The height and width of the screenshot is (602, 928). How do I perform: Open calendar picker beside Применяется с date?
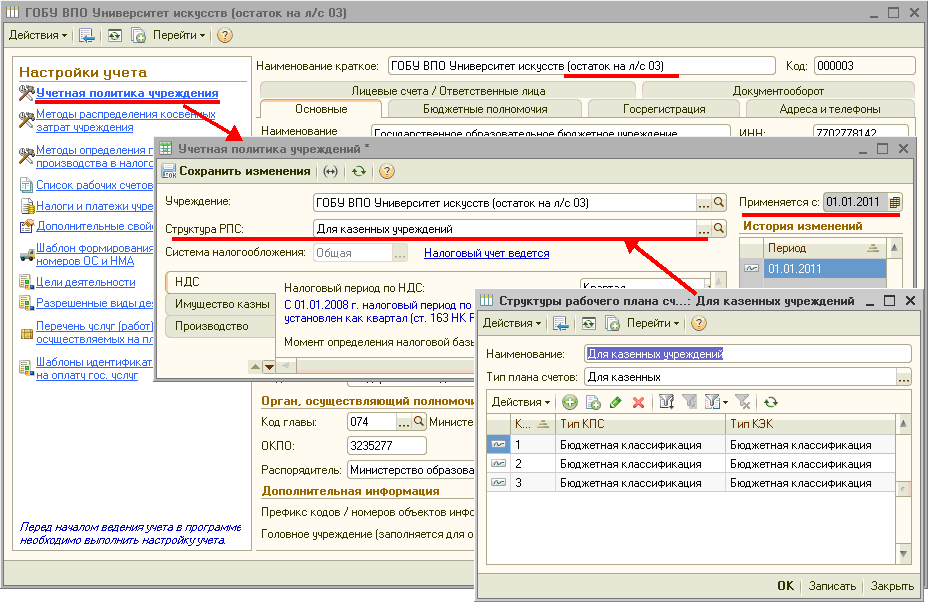click(894, 202)
